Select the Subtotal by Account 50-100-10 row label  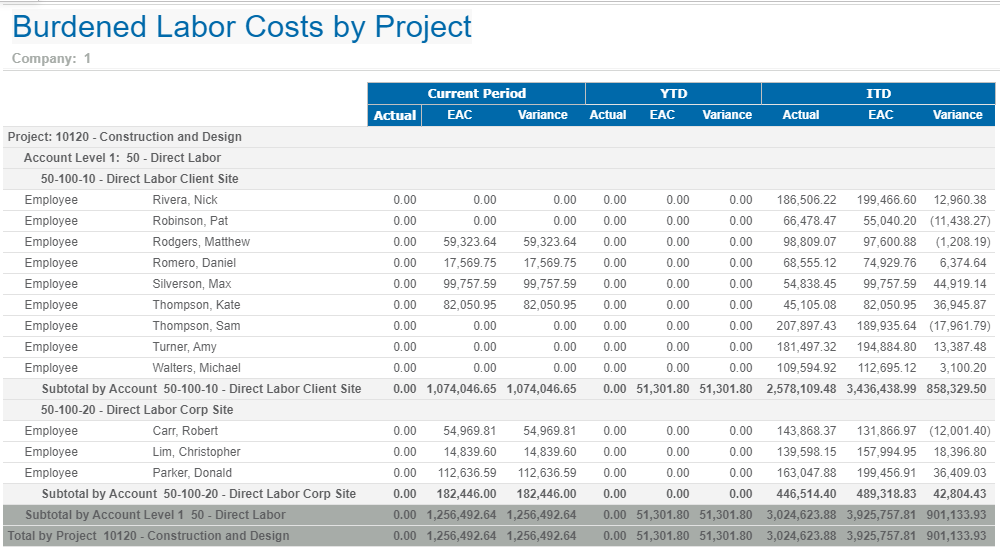coord(201,389)
